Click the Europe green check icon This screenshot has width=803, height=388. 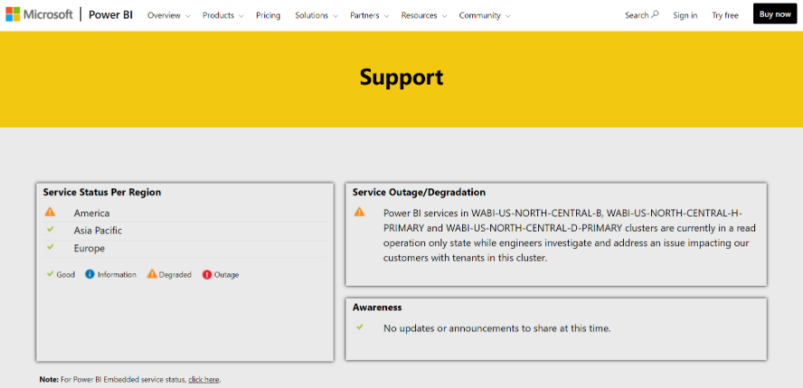click(x=50, y=247)
